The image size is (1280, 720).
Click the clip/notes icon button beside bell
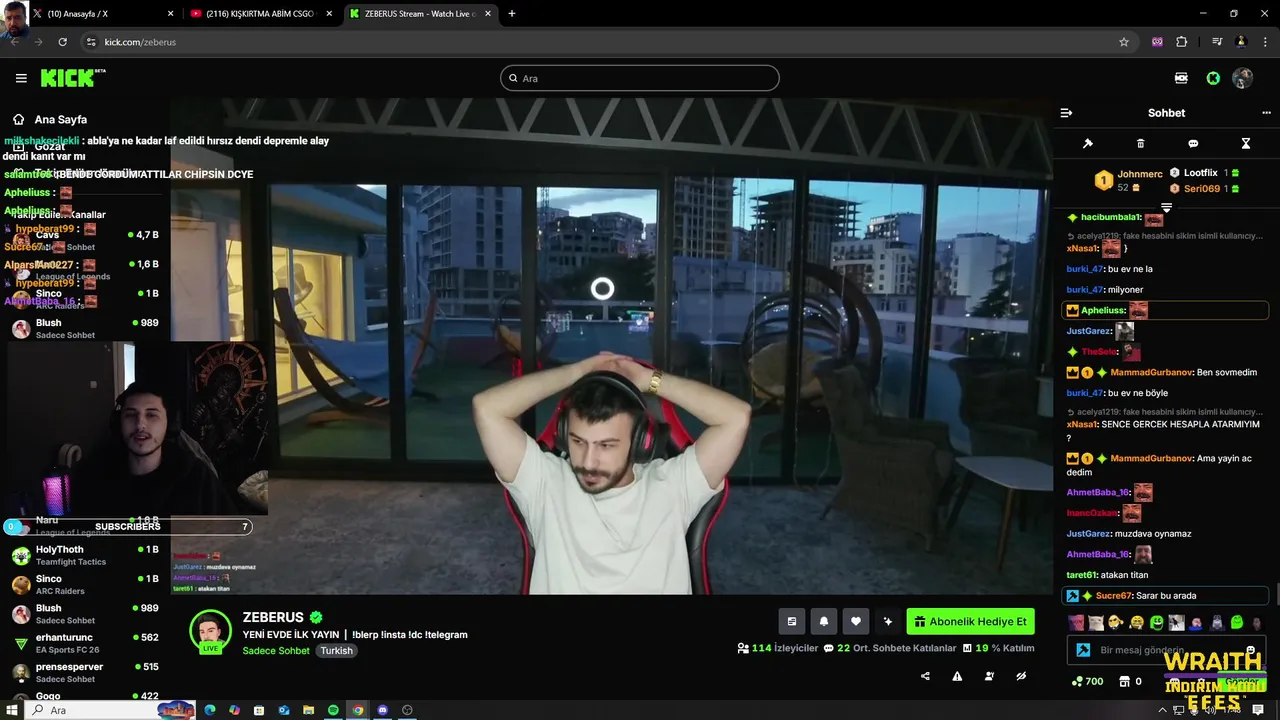pos(792,621)
